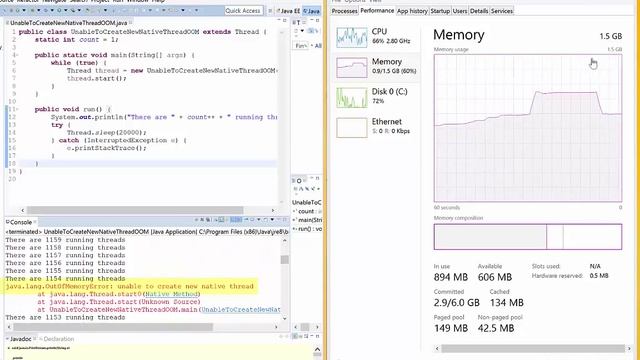Viewport: 640px width, 360px height.
Task: Switch to the Users tab
Action: [460, 11]
